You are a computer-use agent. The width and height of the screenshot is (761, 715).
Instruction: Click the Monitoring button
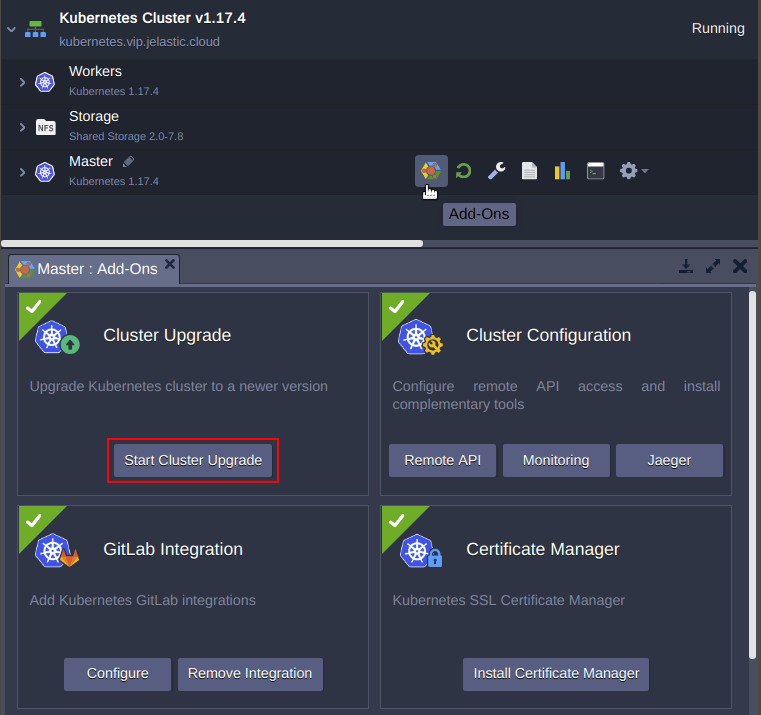[556, 460]
